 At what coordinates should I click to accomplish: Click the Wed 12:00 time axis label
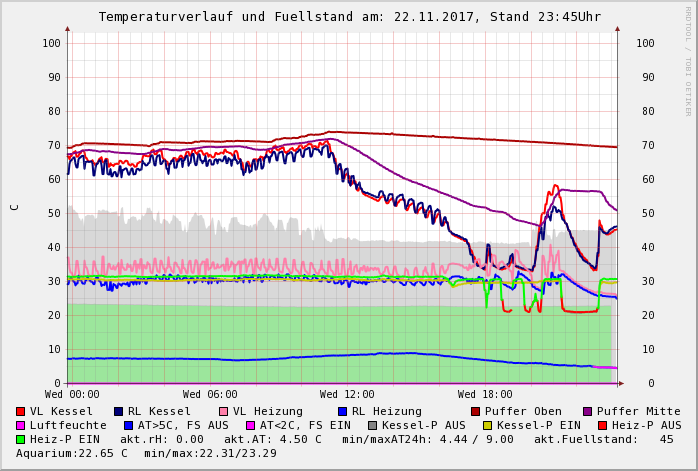[347, 395]
